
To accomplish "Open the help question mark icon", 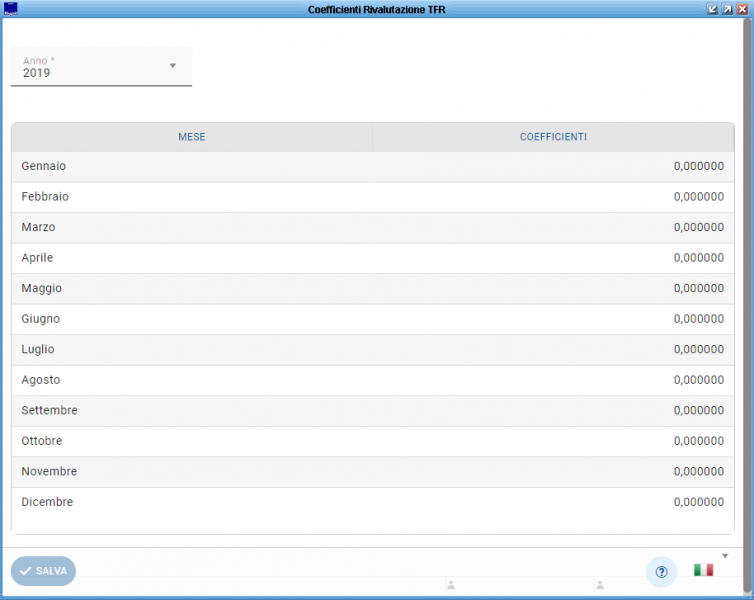I will (x=662, y=572).
